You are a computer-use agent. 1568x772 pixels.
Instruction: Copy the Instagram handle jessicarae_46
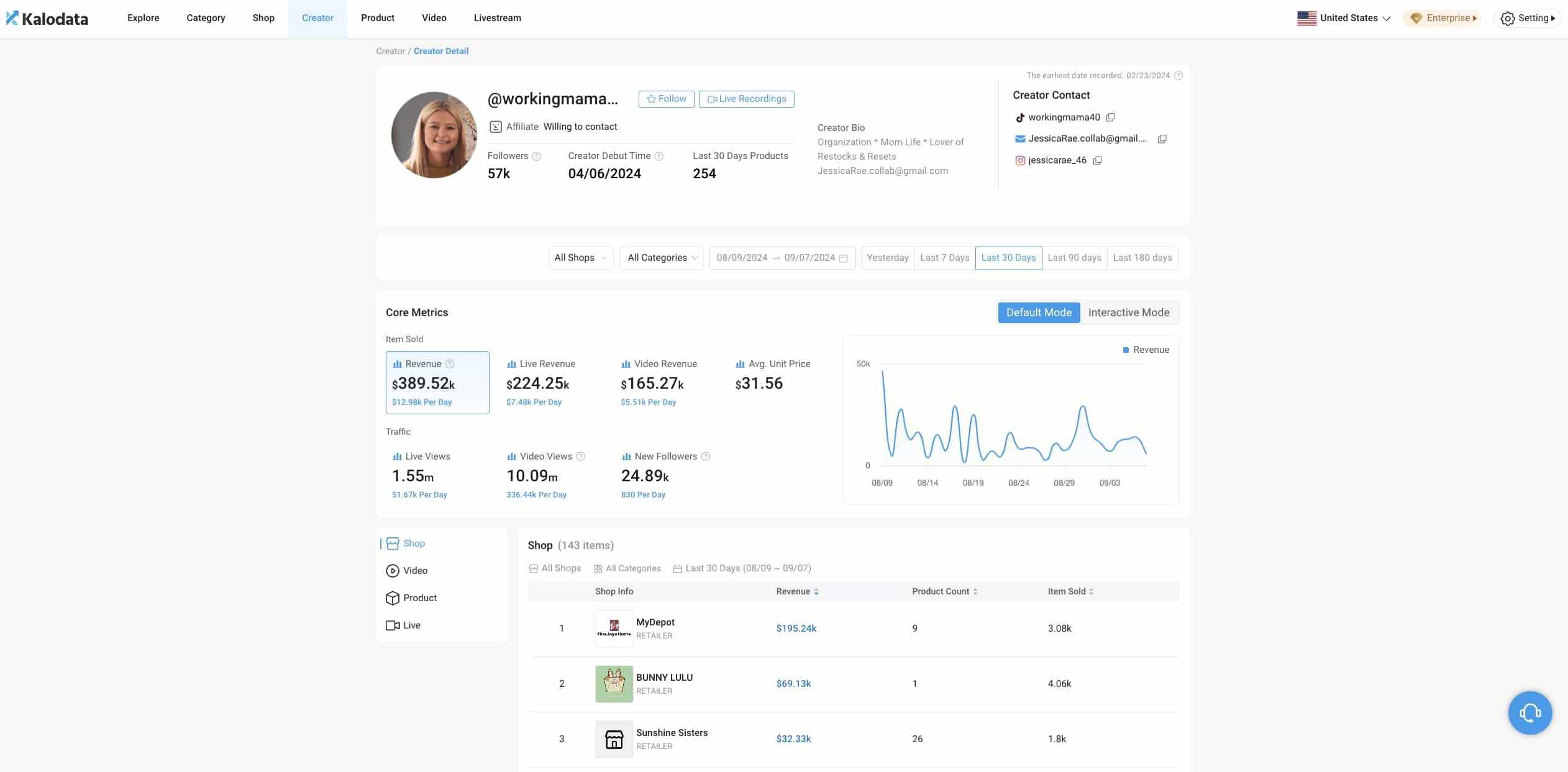coord(1098,161)
